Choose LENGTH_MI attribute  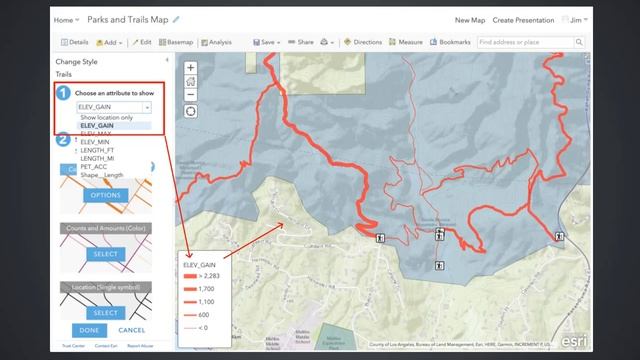[x=97, y=158]
